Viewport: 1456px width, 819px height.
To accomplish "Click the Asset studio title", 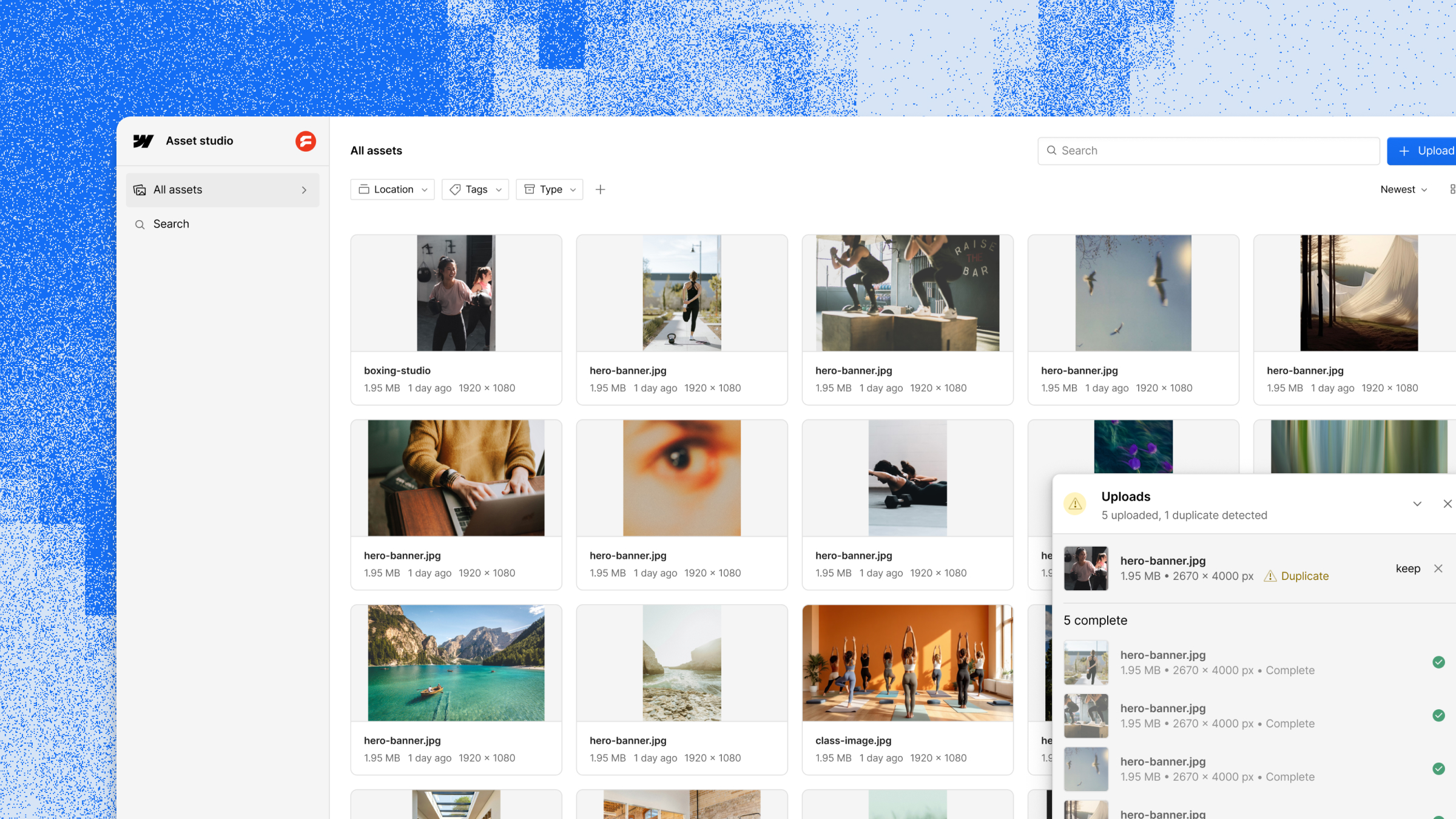I will (200, 141).
